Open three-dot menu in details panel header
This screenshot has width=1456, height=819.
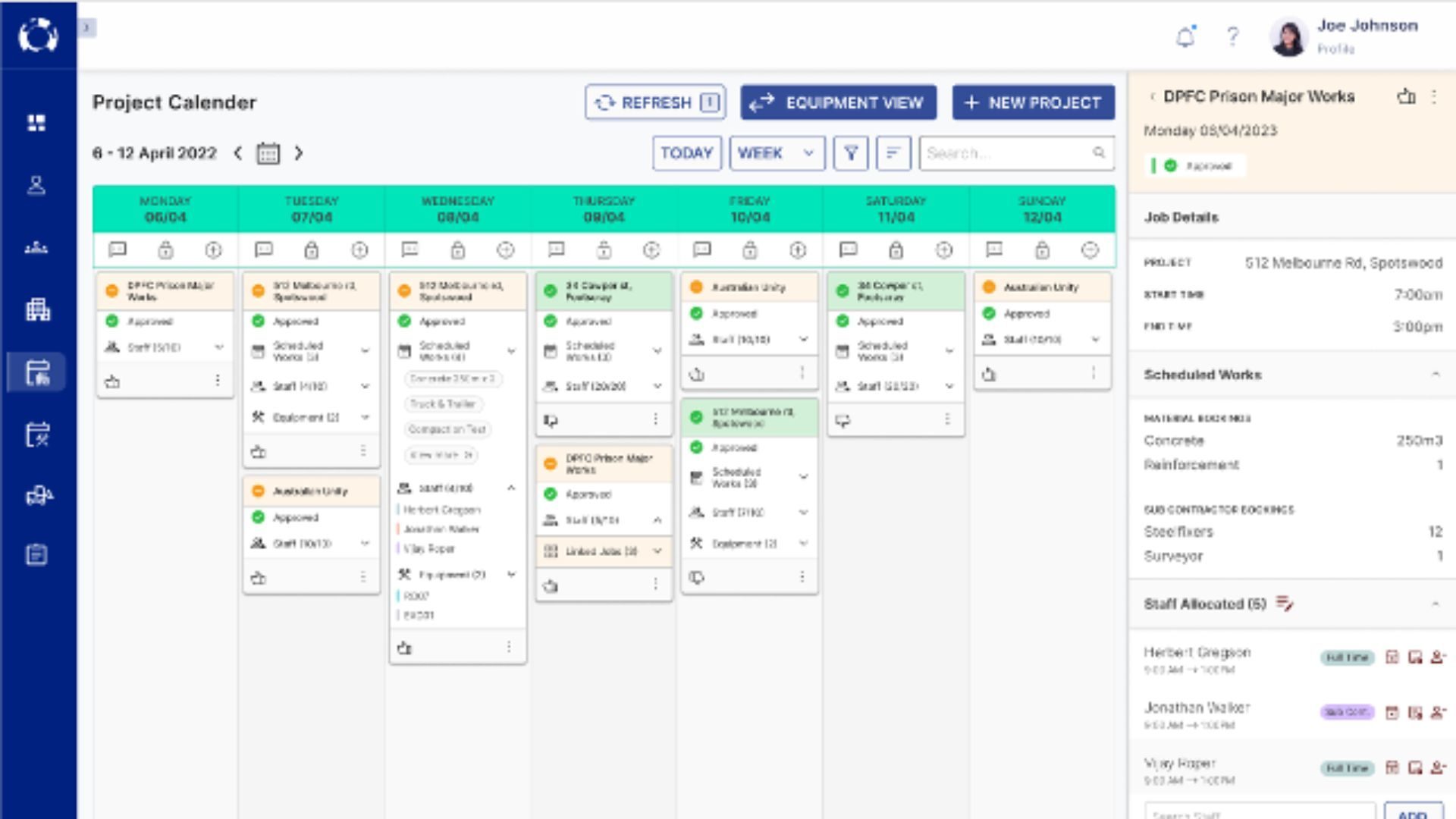(x=1433, y=97)
